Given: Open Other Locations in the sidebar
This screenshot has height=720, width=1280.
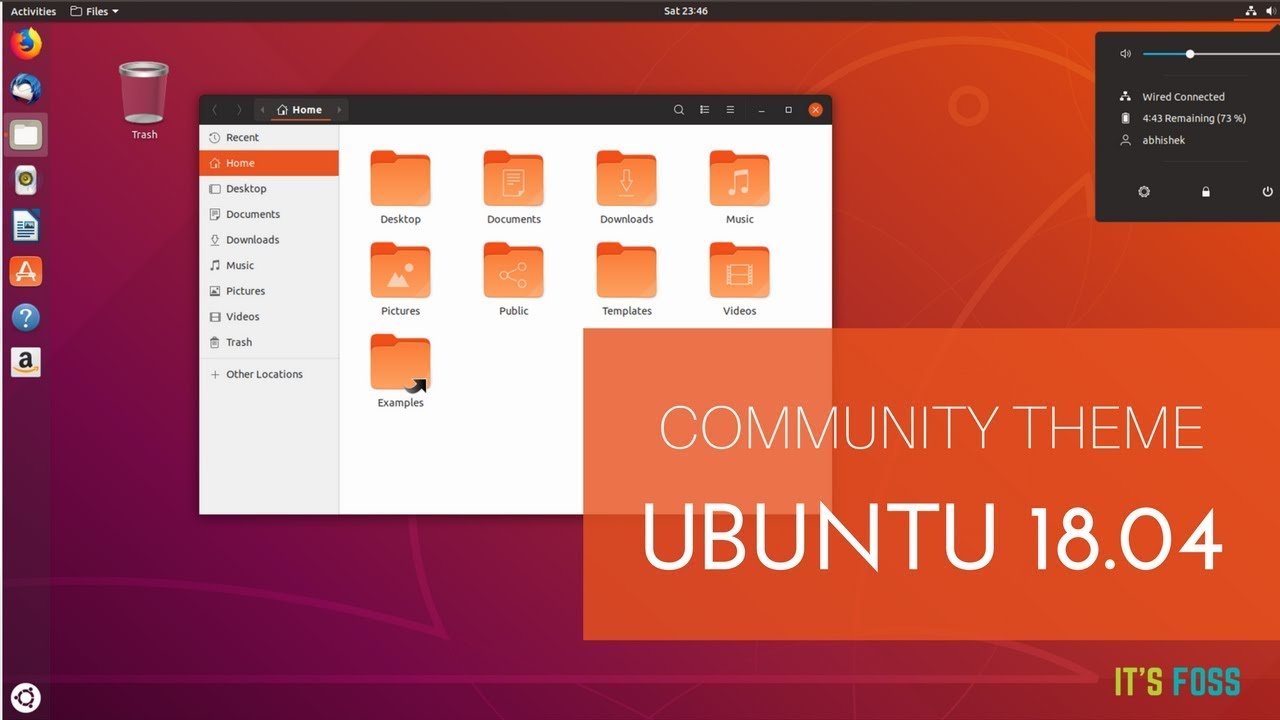Looking at the screenshot, I should 264,373.
